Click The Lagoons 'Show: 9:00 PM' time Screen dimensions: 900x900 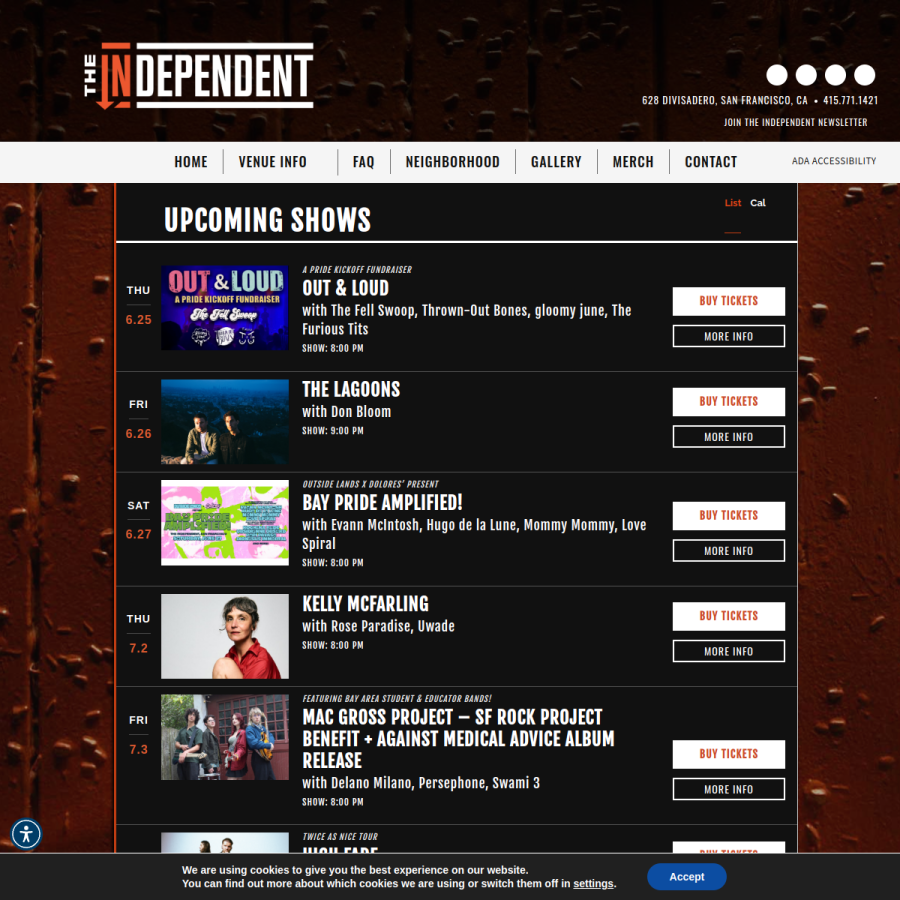click(x=333, y=430)
